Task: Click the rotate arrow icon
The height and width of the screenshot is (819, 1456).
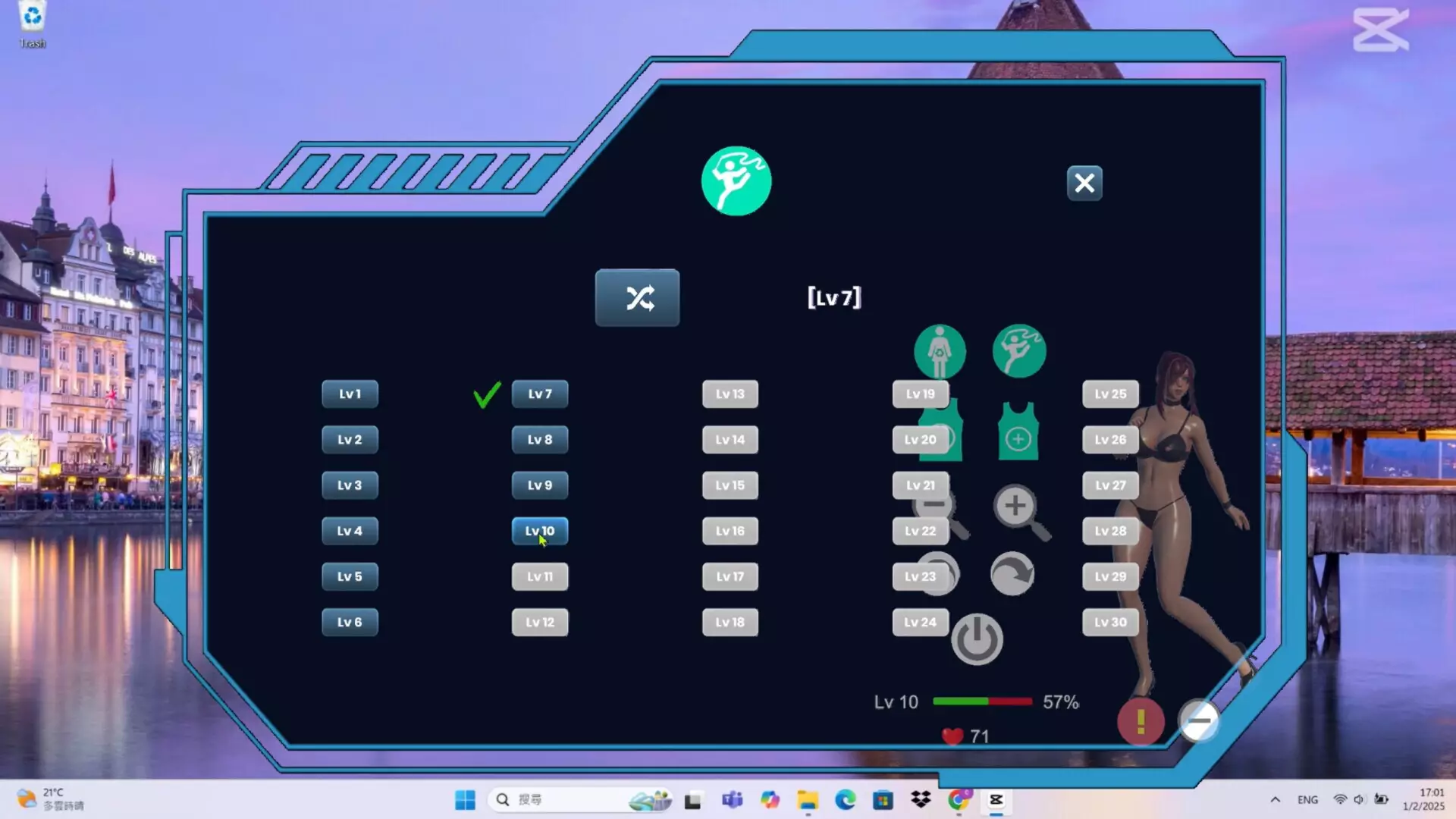Action: point(1011,574)
